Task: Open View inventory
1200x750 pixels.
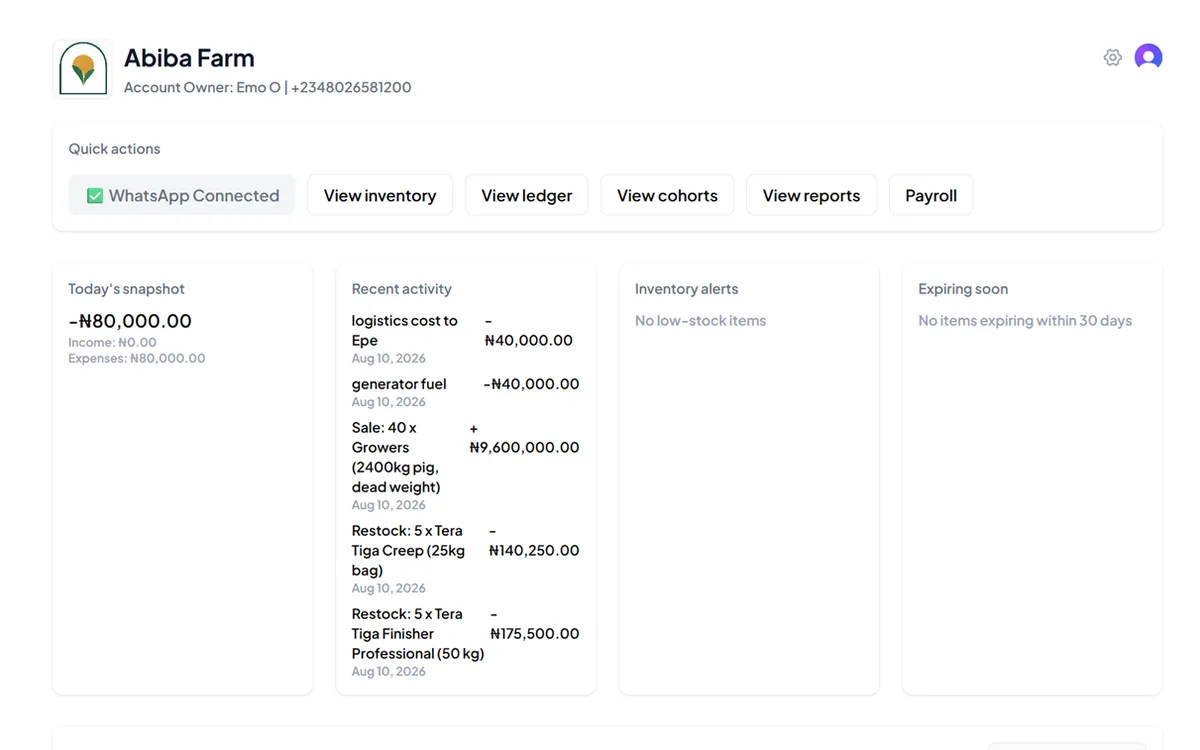Action: [380, 195]
